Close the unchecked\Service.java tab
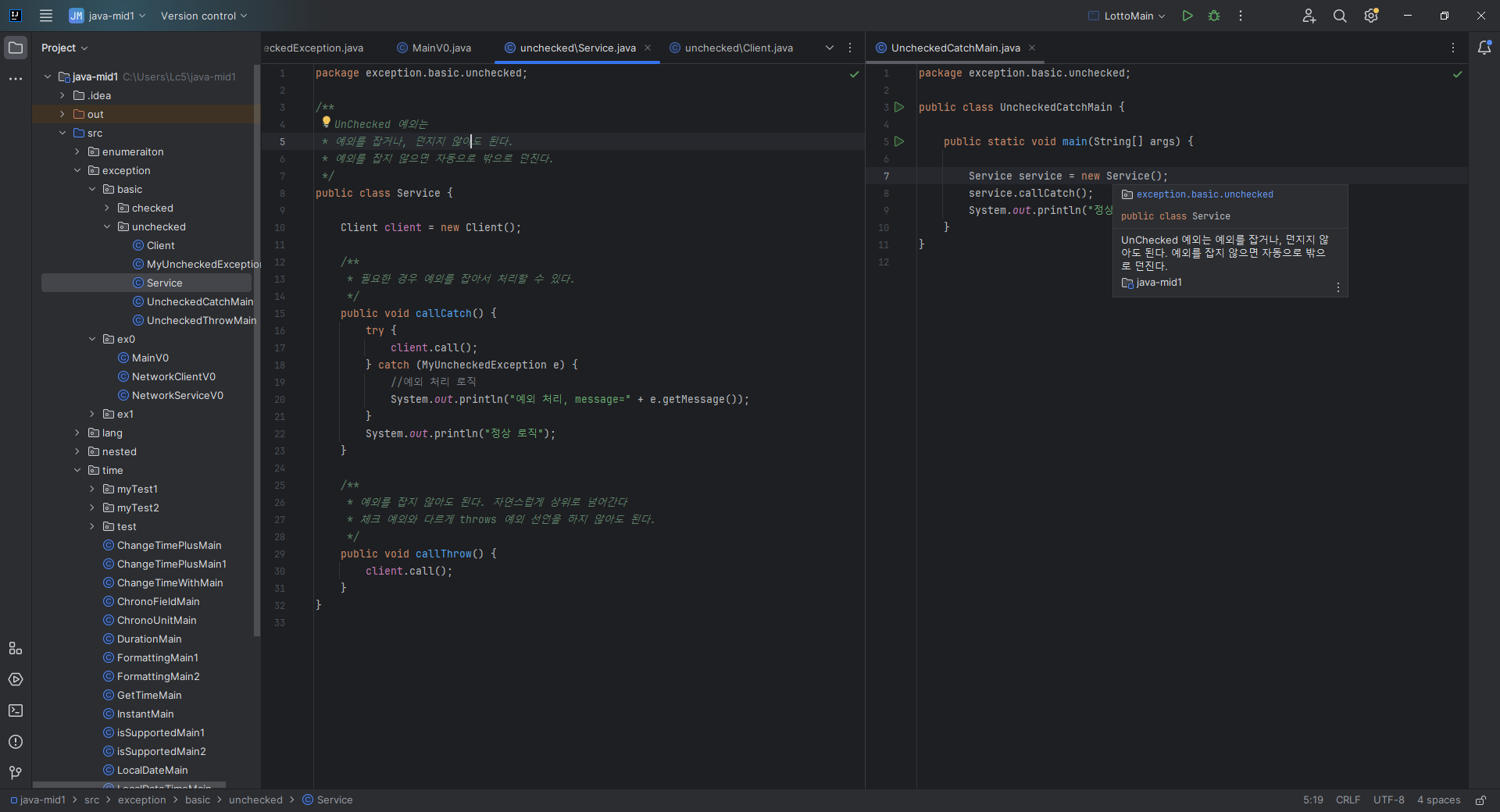The image size is (1500, 812). tap(648, 48)
